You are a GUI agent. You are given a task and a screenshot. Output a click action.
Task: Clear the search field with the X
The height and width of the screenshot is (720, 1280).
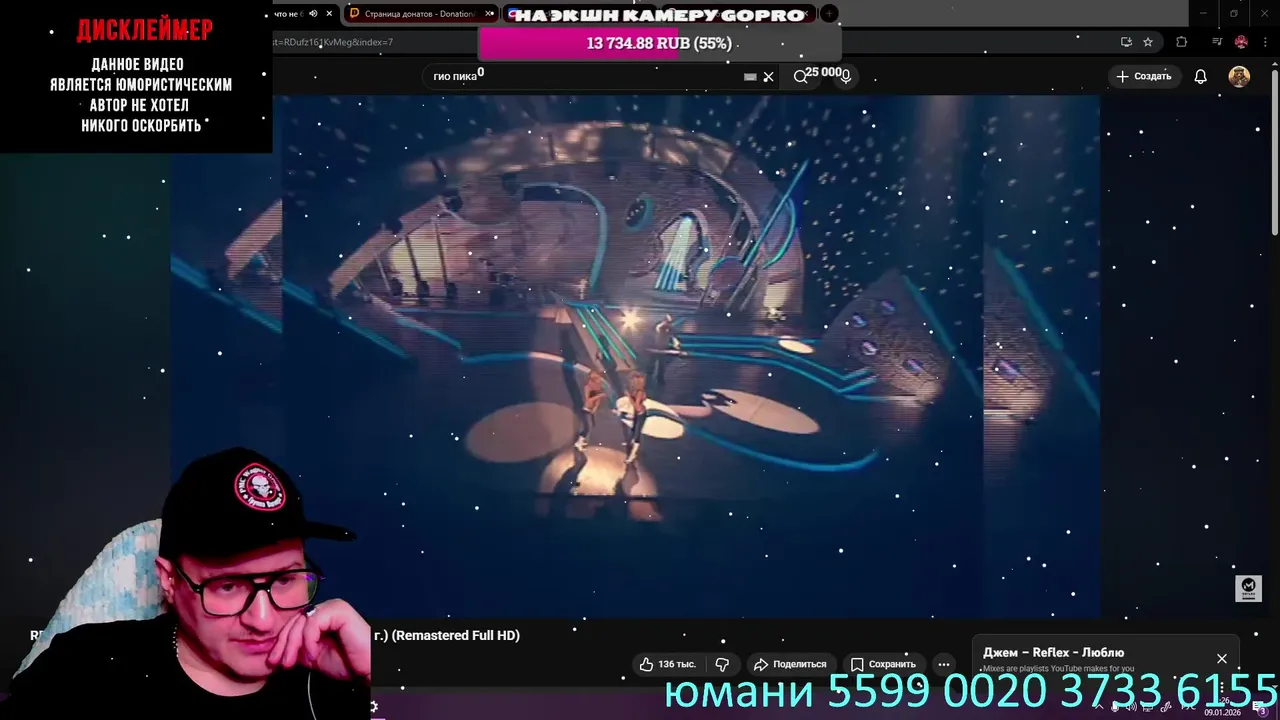(768, 77)
